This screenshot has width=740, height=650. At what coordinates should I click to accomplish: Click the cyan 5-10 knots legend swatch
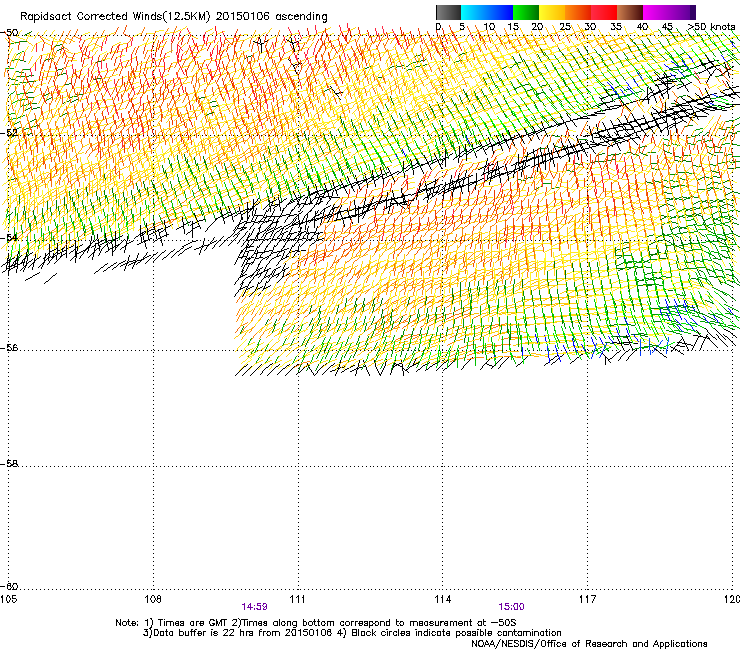pos(474,12)
